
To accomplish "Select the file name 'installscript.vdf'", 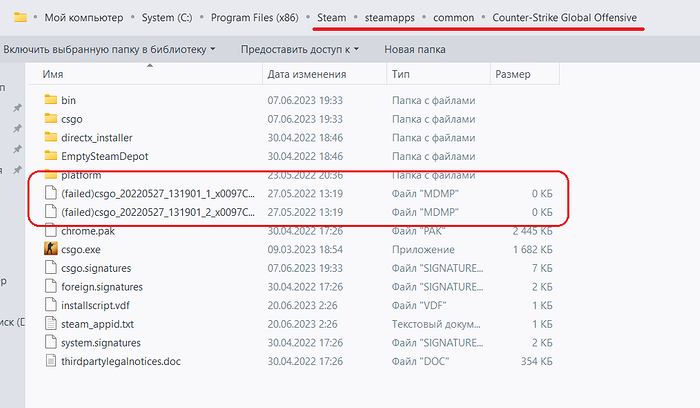I will click(x=95, y=306).
